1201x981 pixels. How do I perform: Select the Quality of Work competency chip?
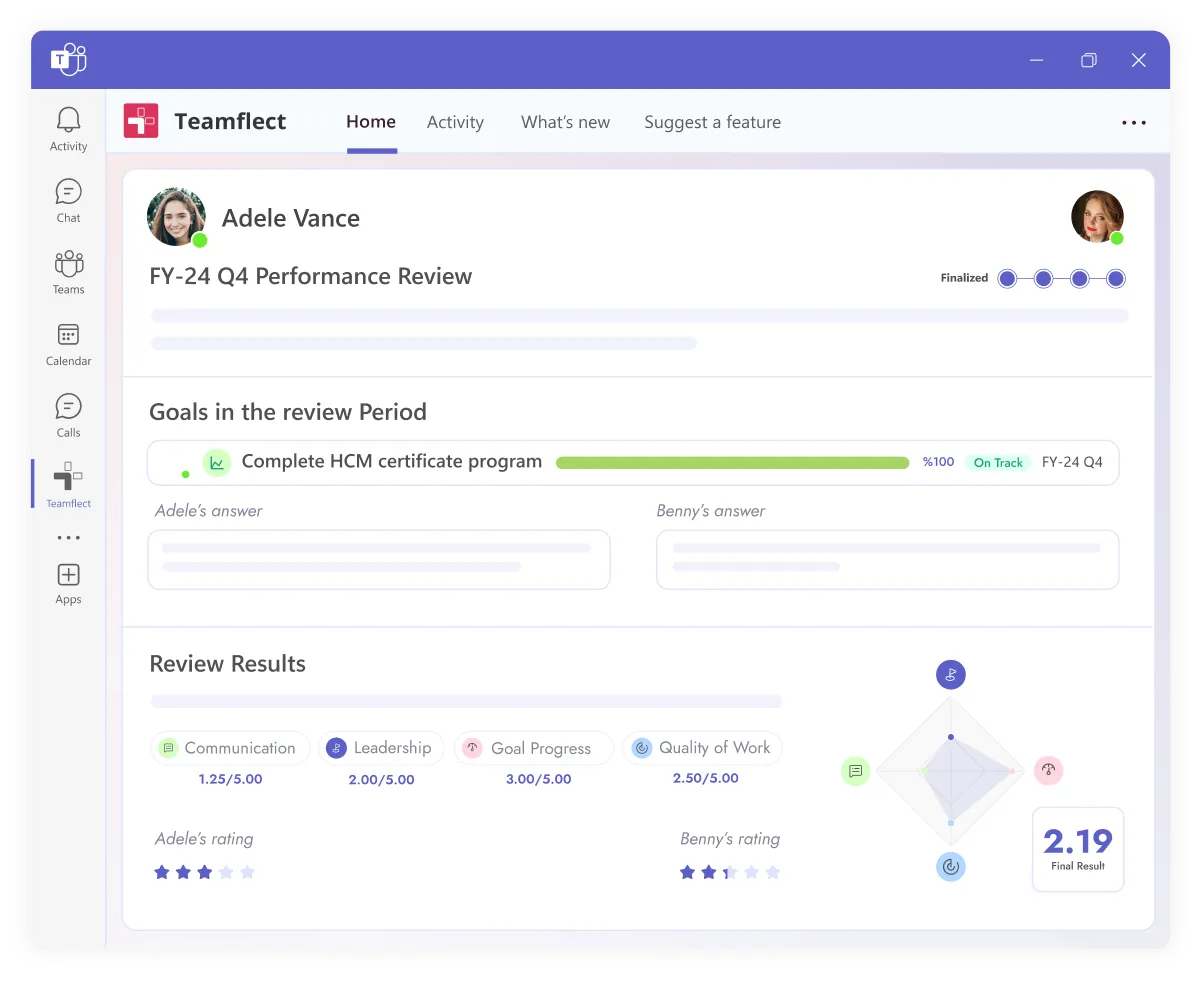702,748
